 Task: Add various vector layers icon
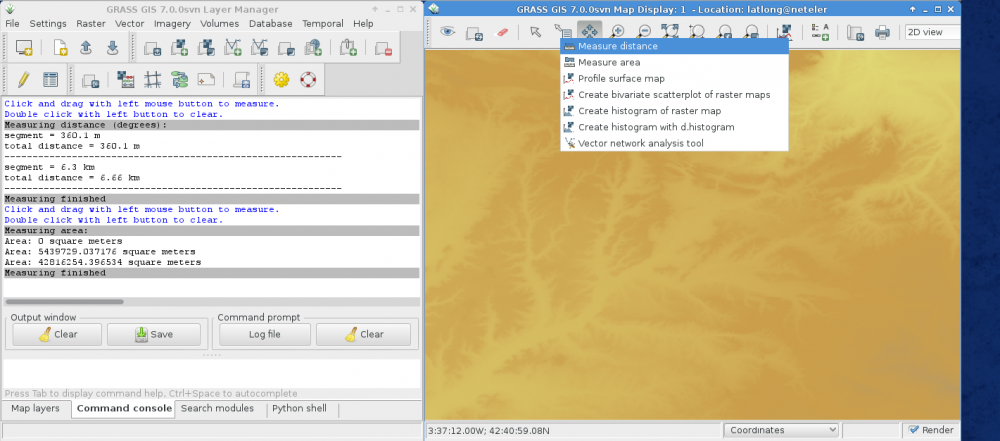(260, 47)
